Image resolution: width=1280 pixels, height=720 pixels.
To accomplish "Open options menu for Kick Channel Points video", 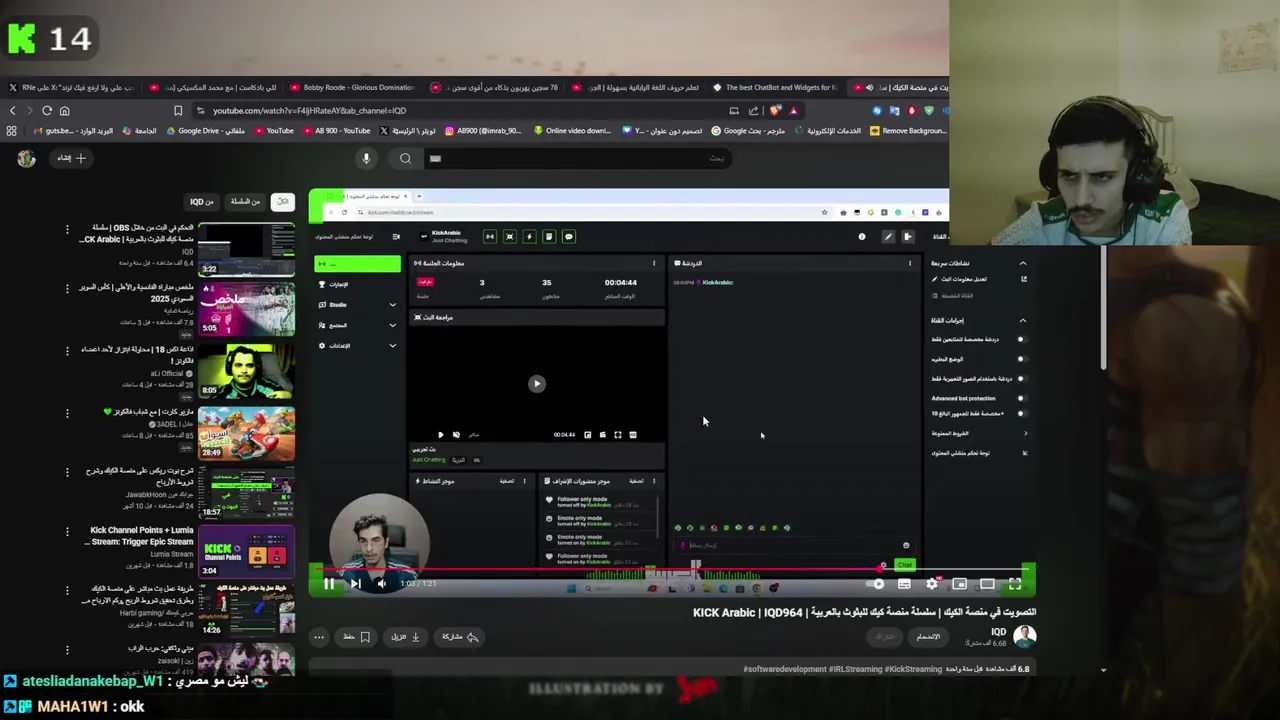I will click(67, 532).
